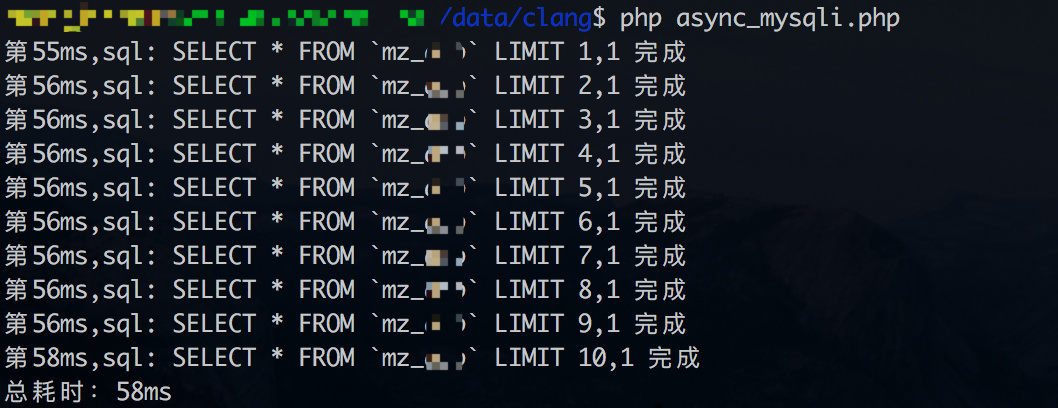This screenshot has width=1058, height=408.
Task: Select the output line ending LIMIT 7,1 完成
Action: pos(345,256)
